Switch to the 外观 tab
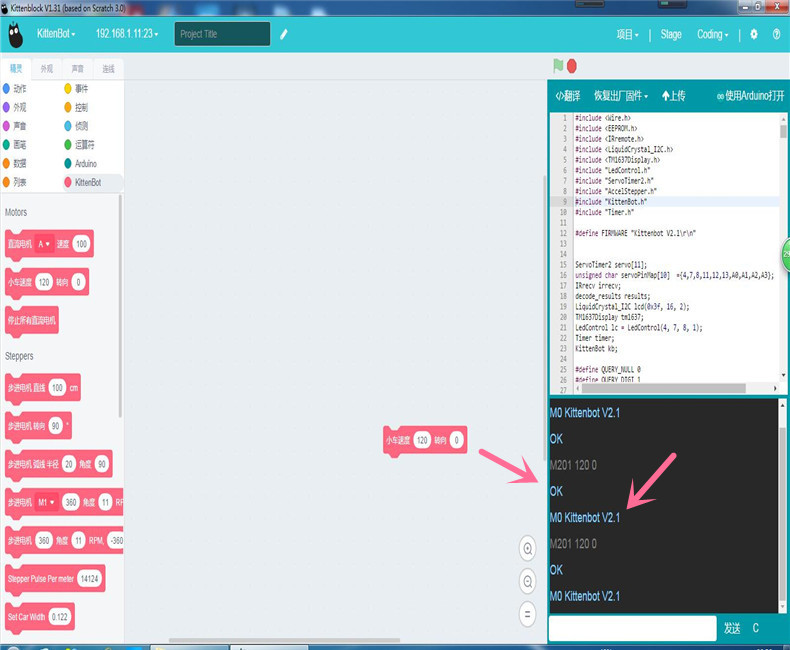Viewport: 790px width, 650px height. point(47,69)
